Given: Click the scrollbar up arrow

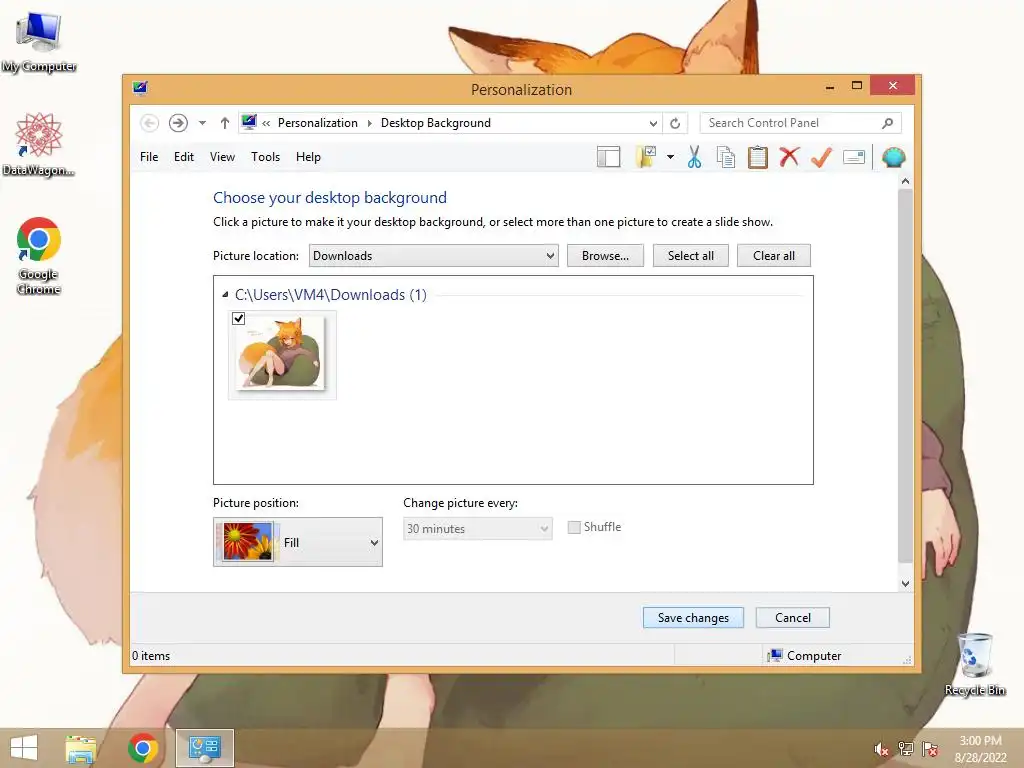Looking at the screenshot, I should (x=905, y=181).
